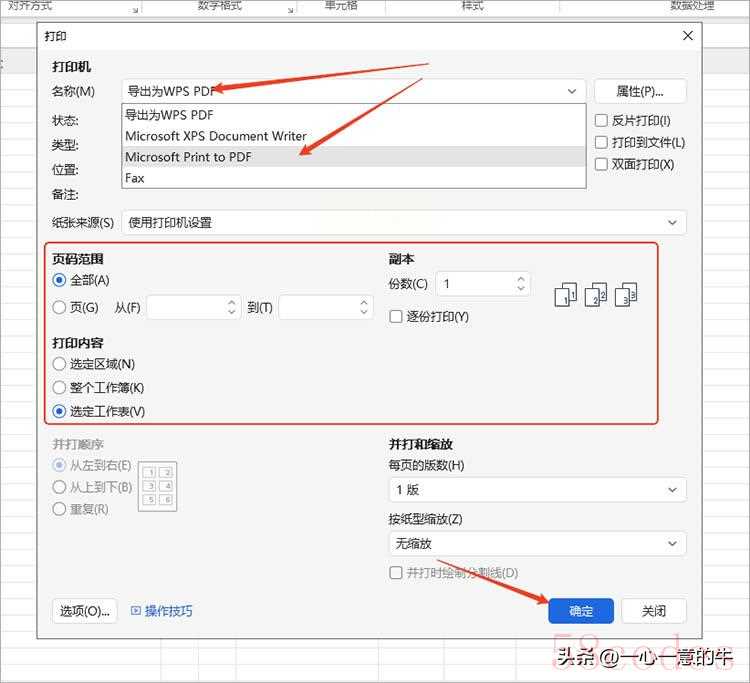The width and height of the screenshot is (750, 683).
Task: Enable double-sided printing checkbox
Action: pos(601,164)
